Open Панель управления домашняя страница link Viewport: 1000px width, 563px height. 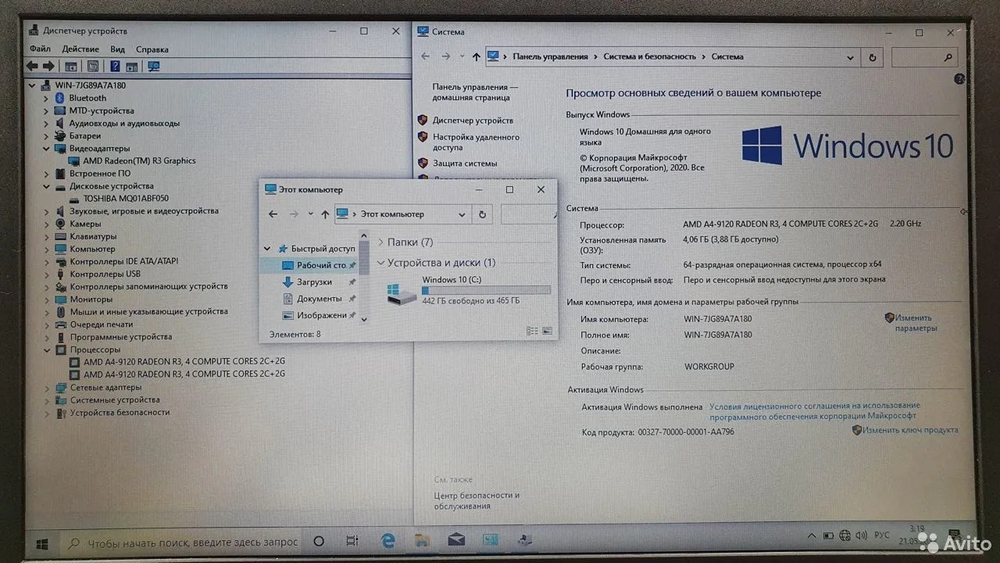474,92
